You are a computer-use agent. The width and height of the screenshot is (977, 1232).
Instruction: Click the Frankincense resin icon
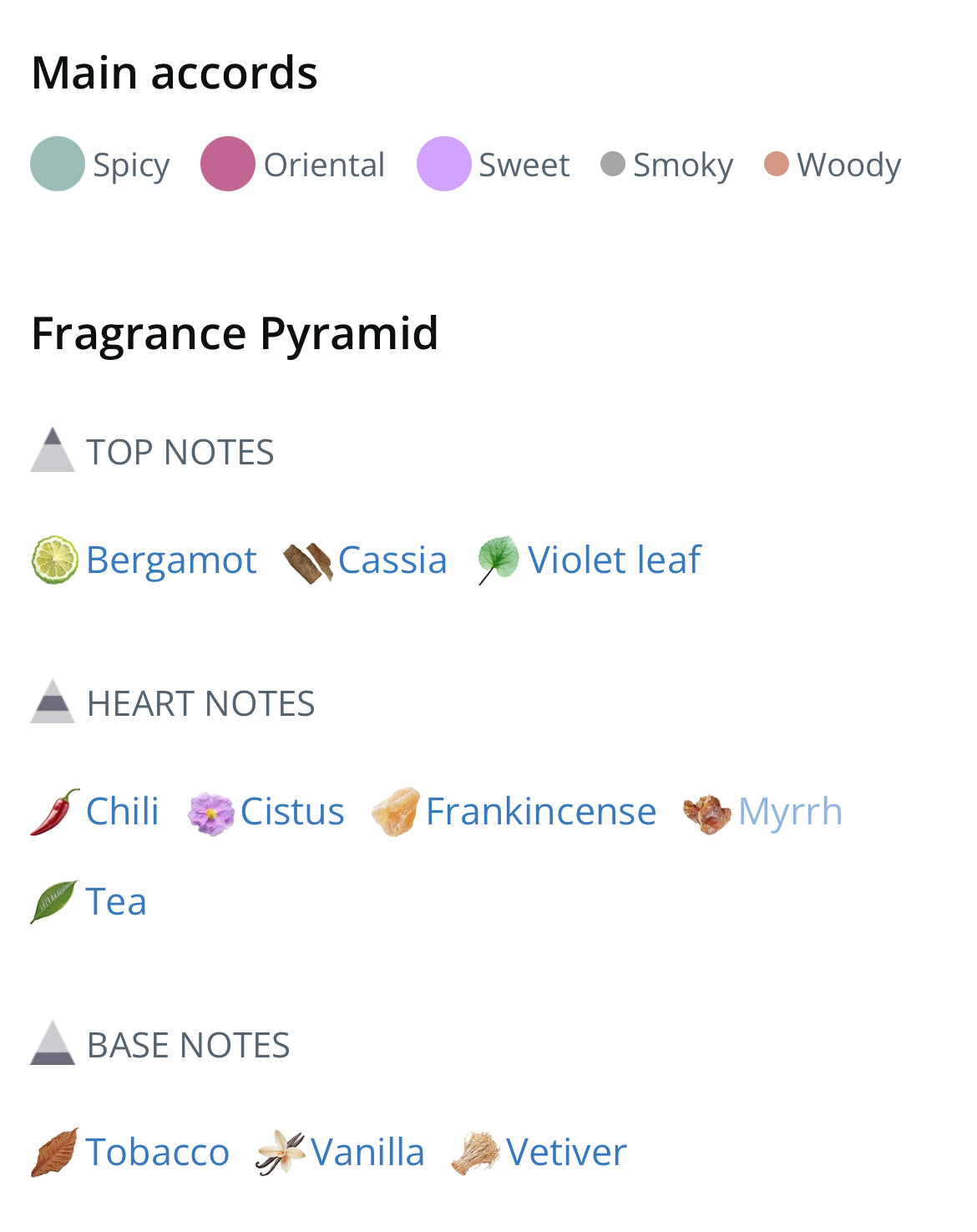[x=396, y=812]
